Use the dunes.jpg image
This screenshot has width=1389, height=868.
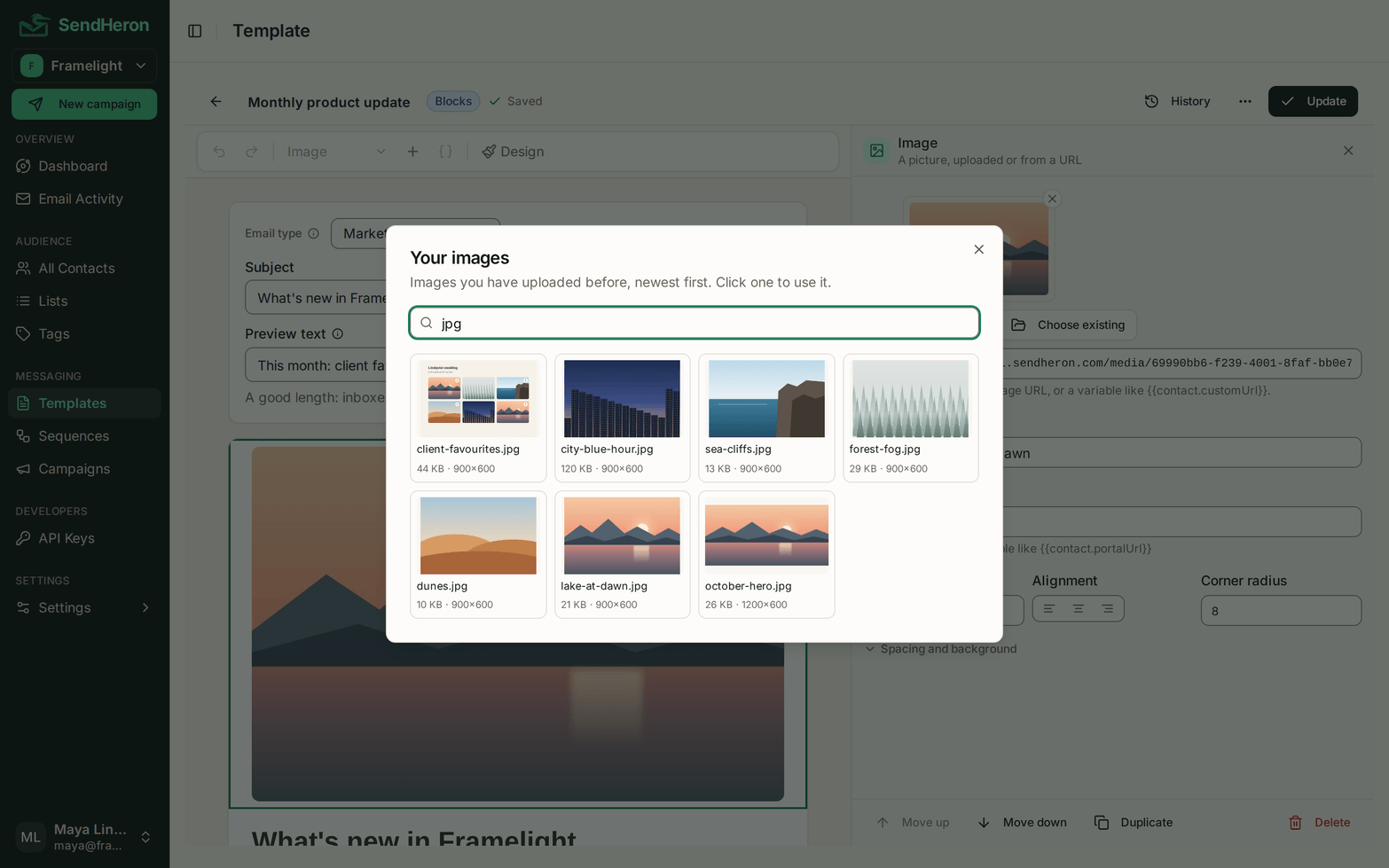coord(478,554)
